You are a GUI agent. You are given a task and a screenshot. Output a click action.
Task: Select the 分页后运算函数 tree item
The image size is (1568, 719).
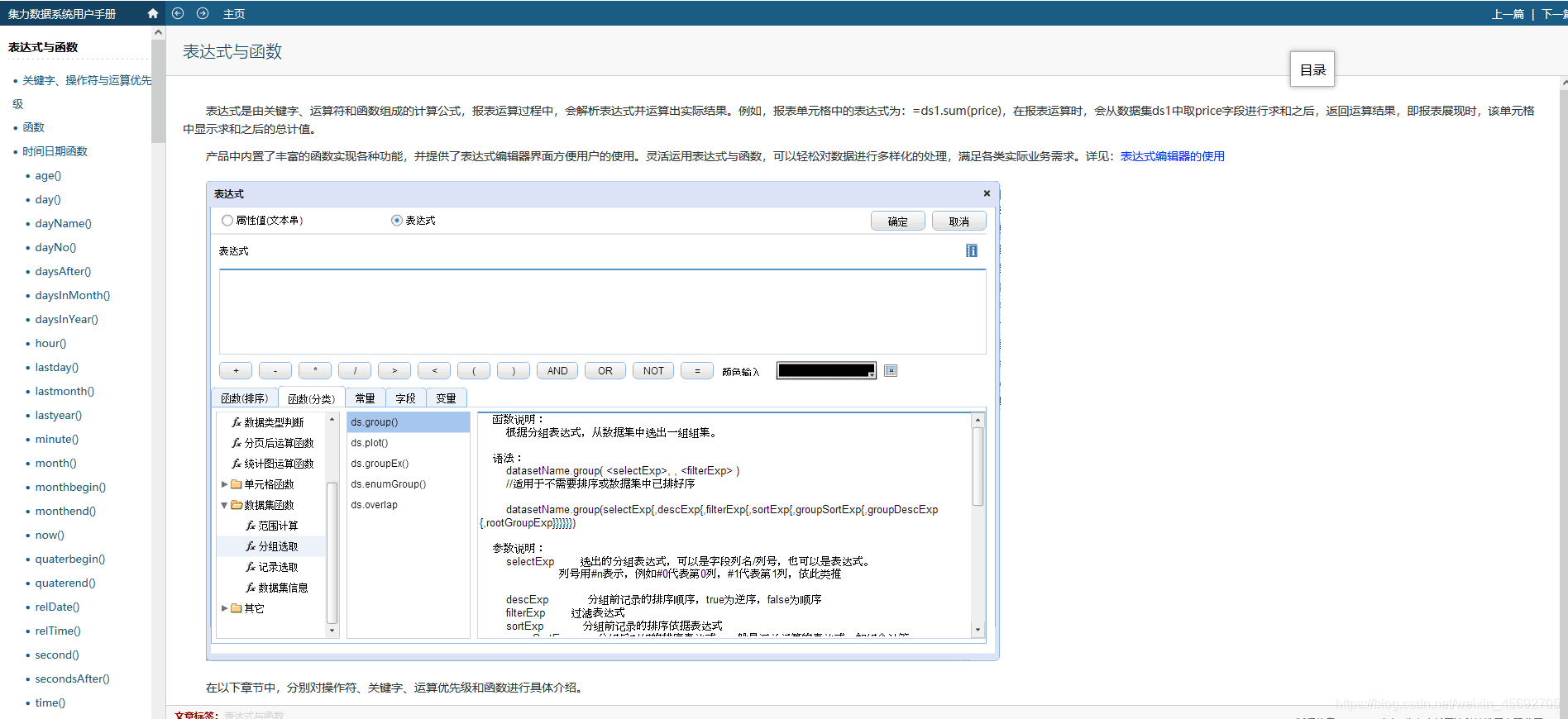pos(279,443)
